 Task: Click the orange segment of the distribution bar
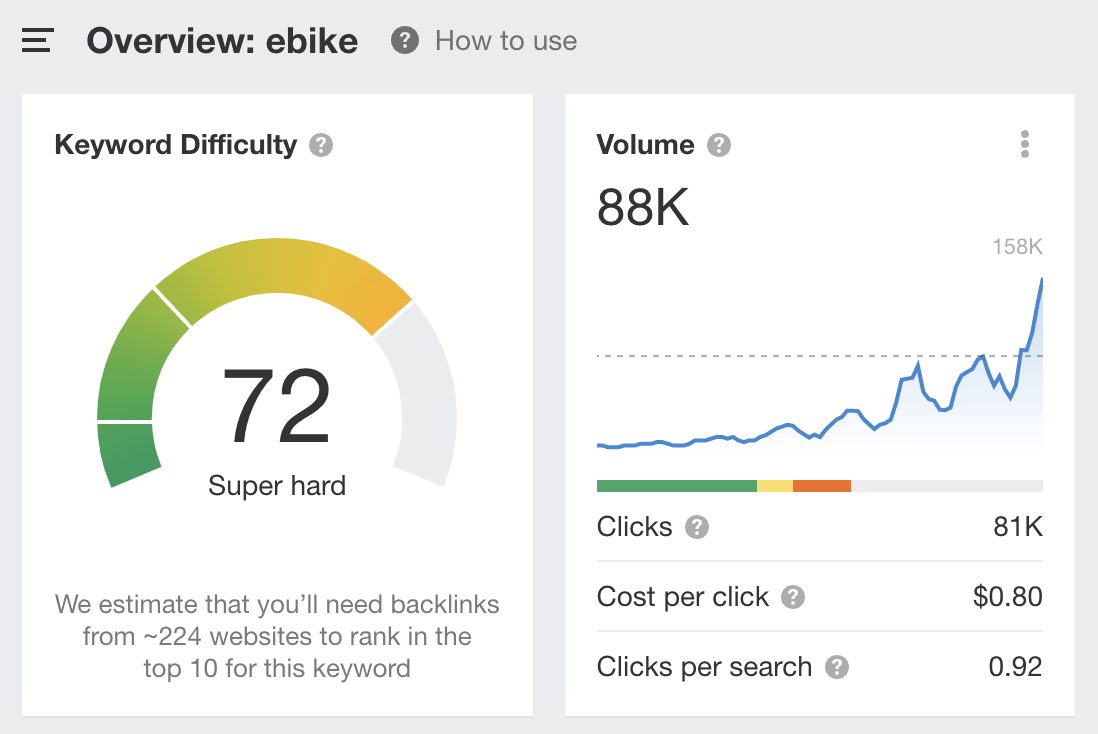click(822, 485)
